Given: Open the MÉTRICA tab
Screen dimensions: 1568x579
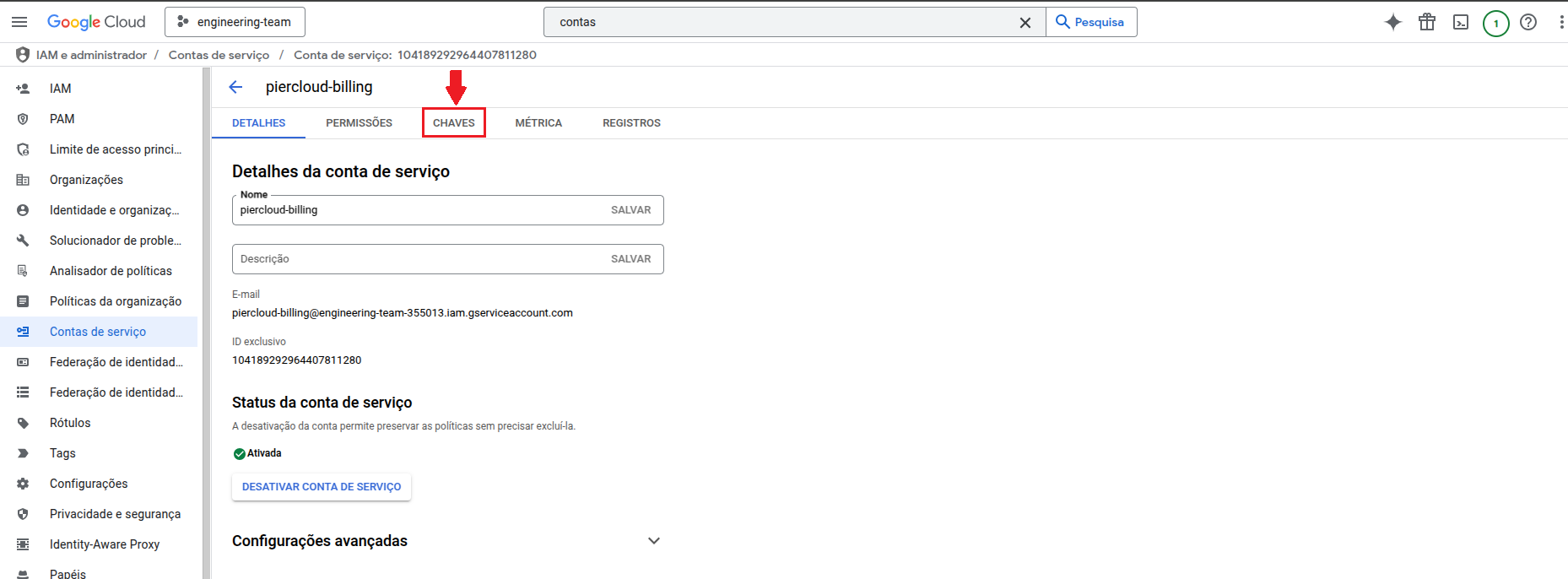Looking at the screenshot, I should click(538, 123).
